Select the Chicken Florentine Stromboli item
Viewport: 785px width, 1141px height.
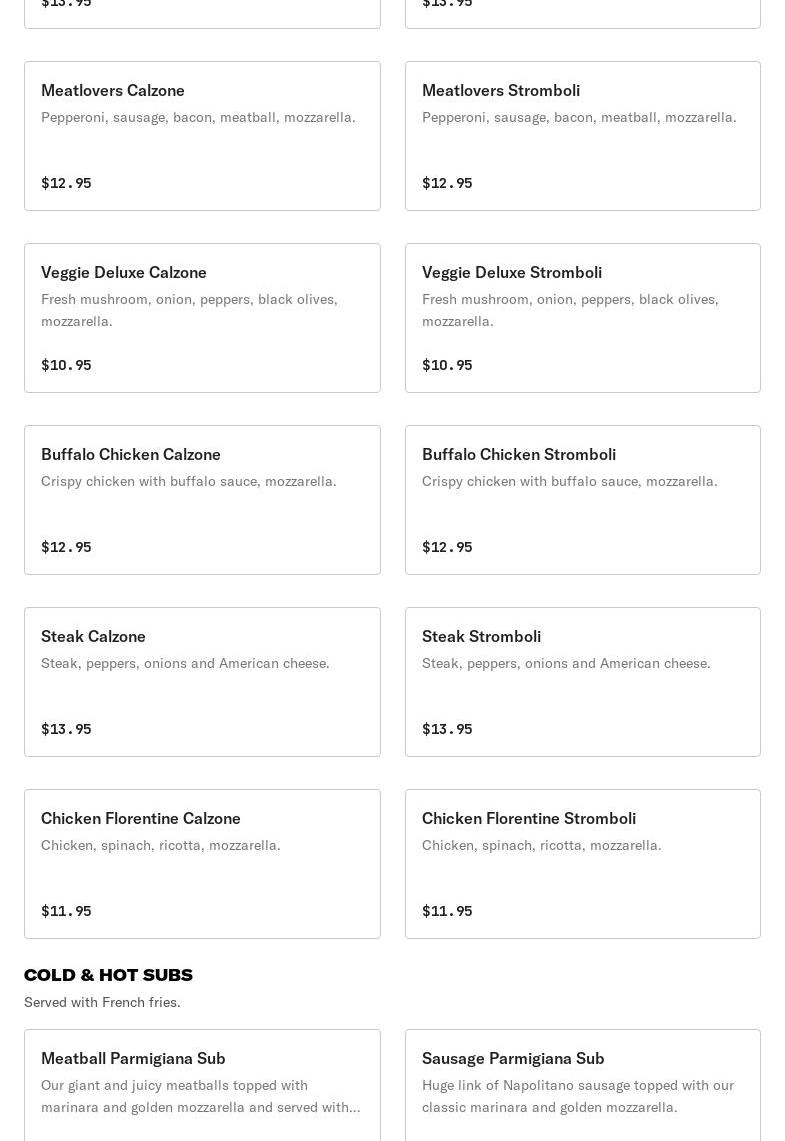pyautogui.click(x=582, y=864)
